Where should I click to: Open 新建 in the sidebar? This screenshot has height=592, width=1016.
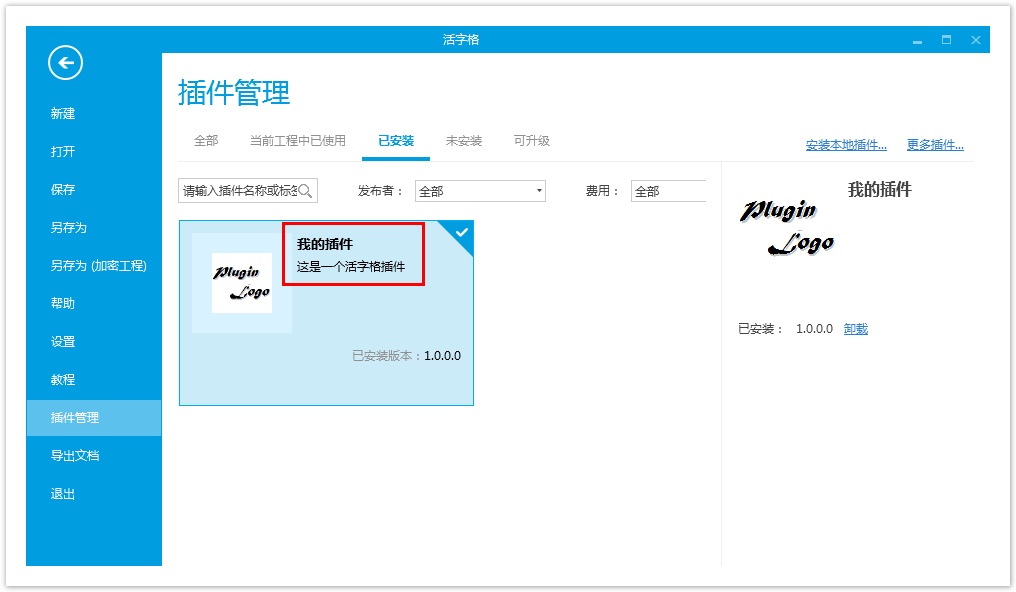pyautogui.click(x=63, y=113)
